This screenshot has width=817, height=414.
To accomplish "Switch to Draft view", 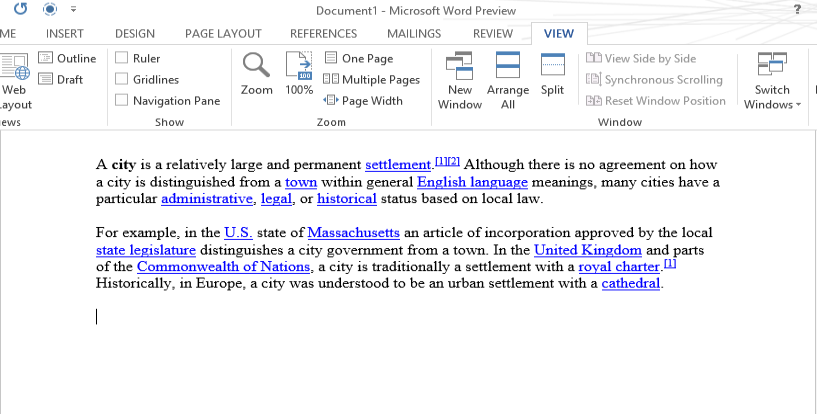I will 60,79.
